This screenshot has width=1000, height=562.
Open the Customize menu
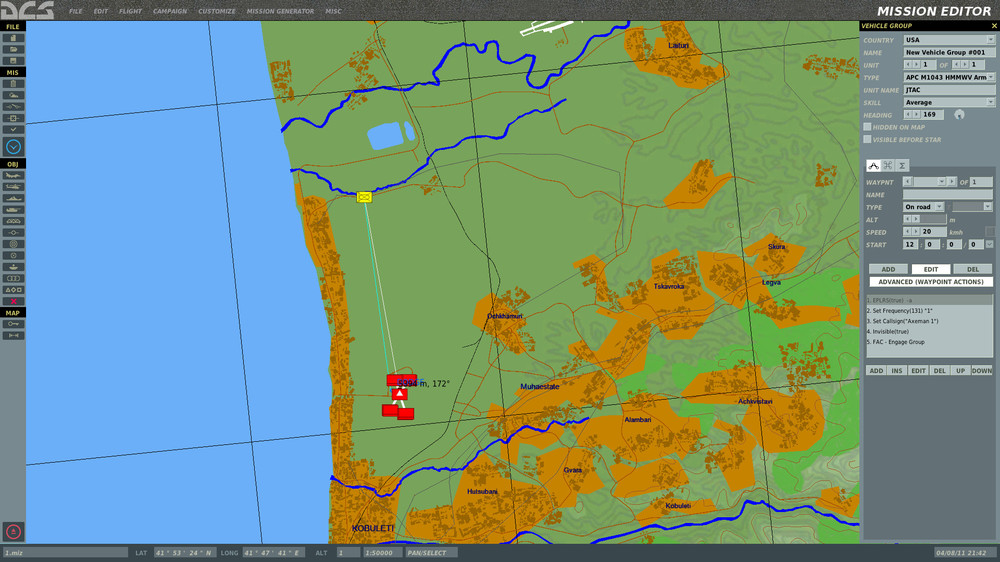pyautogui.click(x=217, y=11)
